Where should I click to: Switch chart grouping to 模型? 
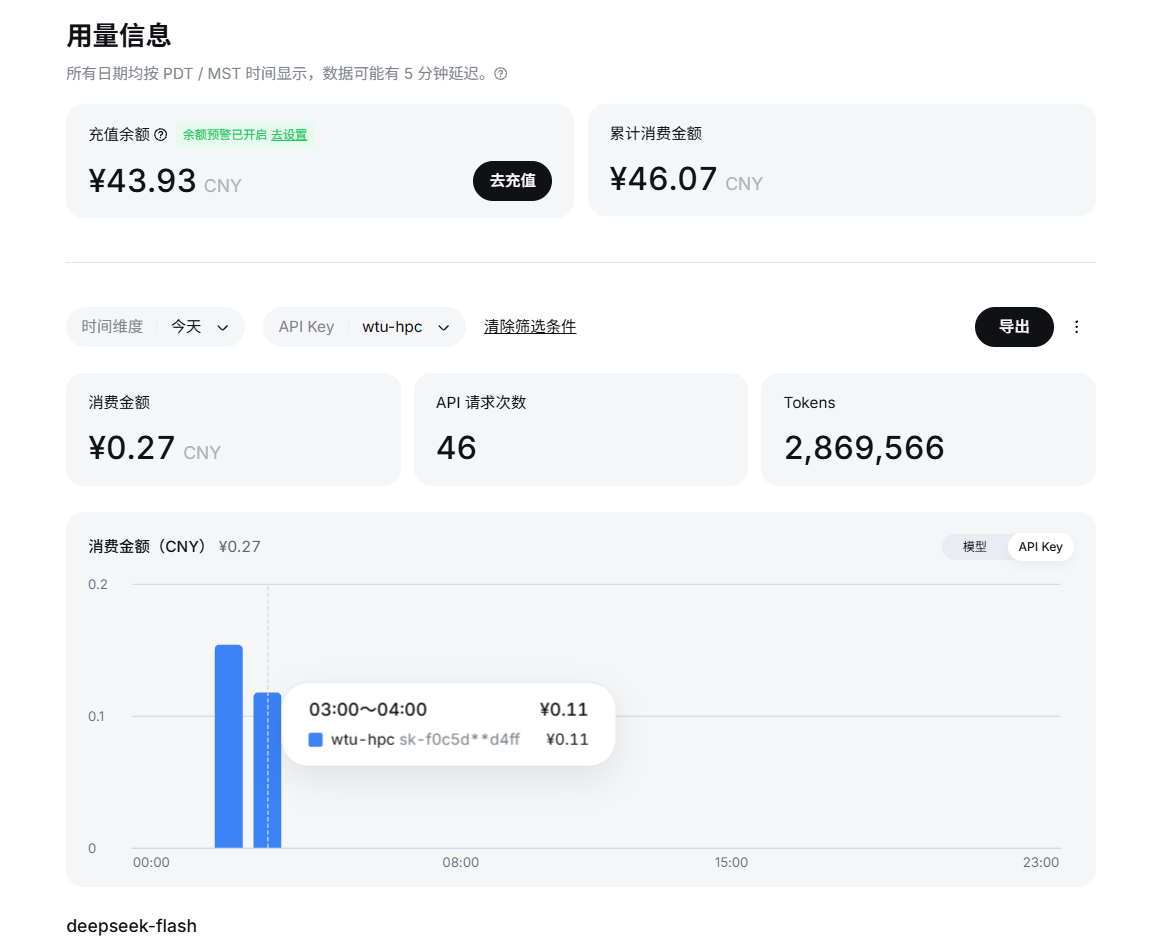point(975,546)
